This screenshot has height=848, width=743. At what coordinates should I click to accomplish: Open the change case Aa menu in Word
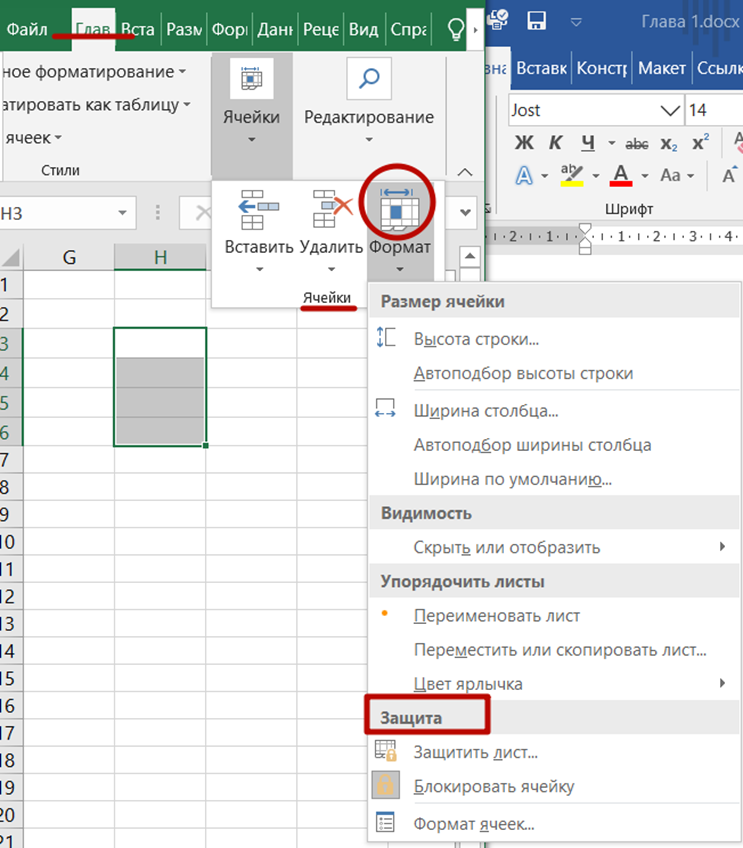[x=677, y=175]
